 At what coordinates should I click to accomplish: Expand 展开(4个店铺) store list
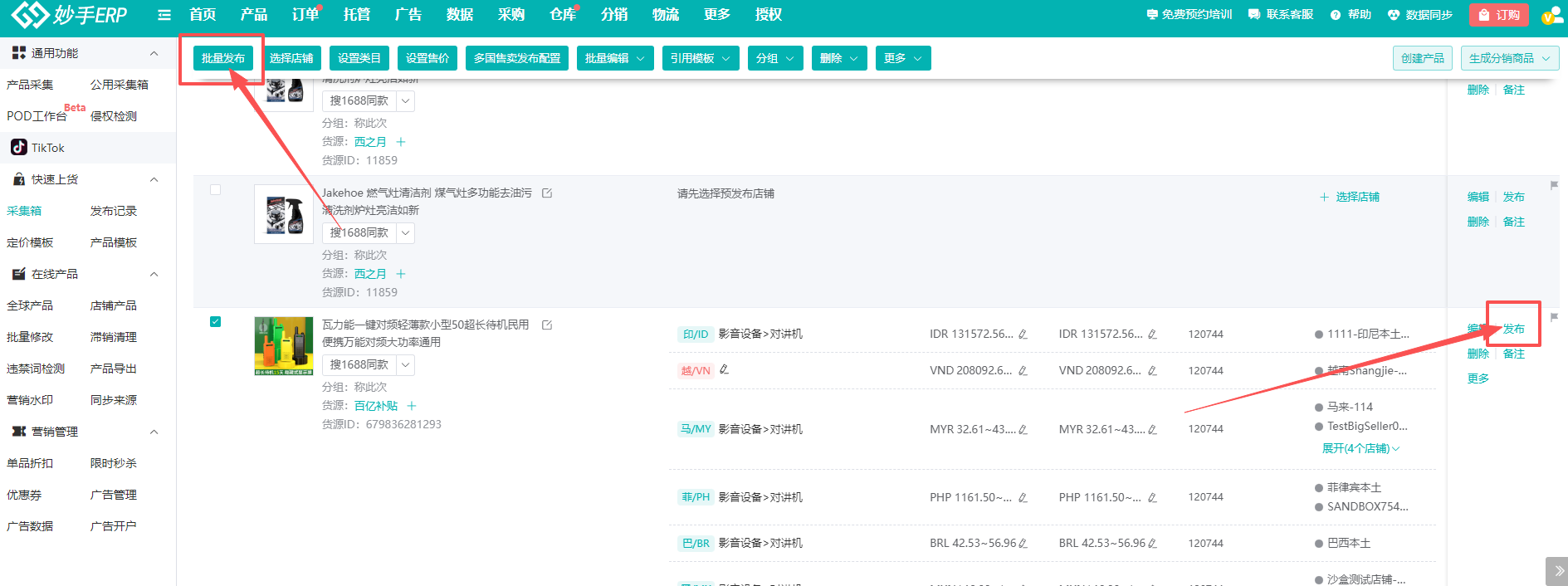[1360, 448]
